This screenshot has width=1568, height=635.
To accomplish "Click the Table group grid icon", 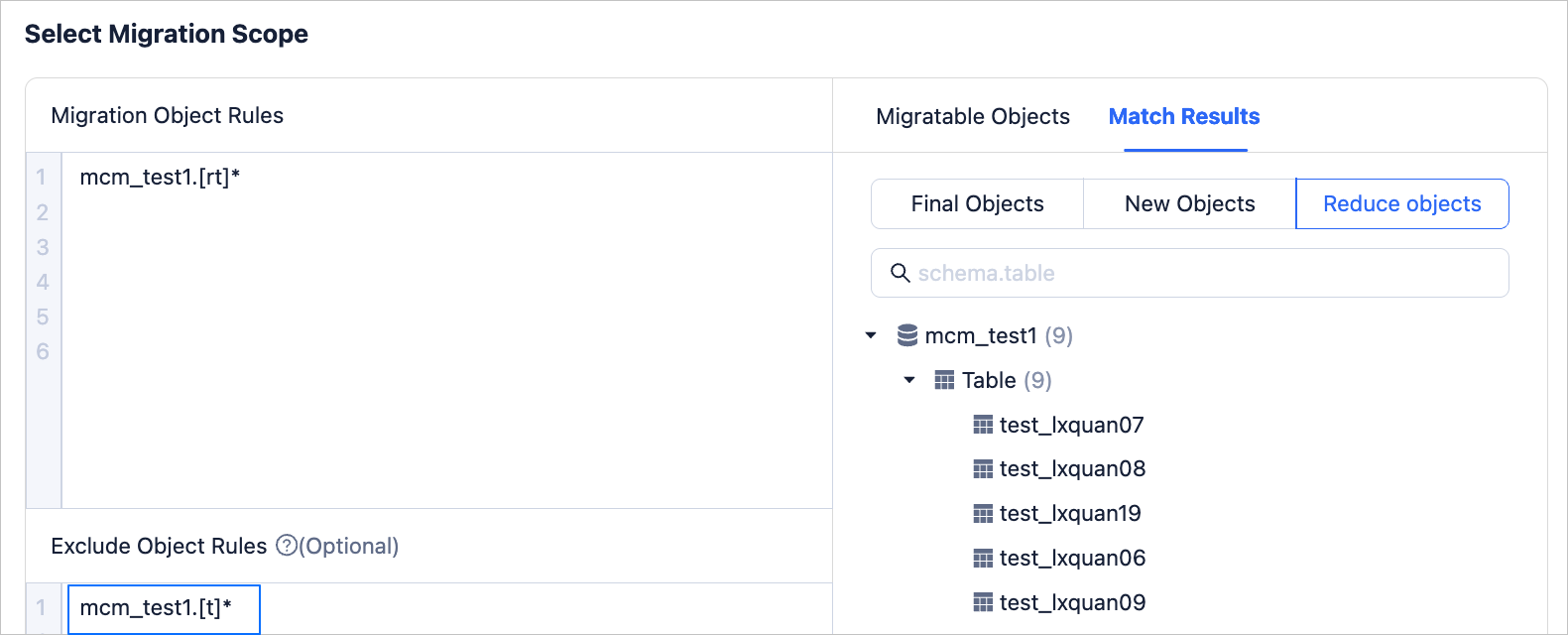I will (x=944, y=380).
